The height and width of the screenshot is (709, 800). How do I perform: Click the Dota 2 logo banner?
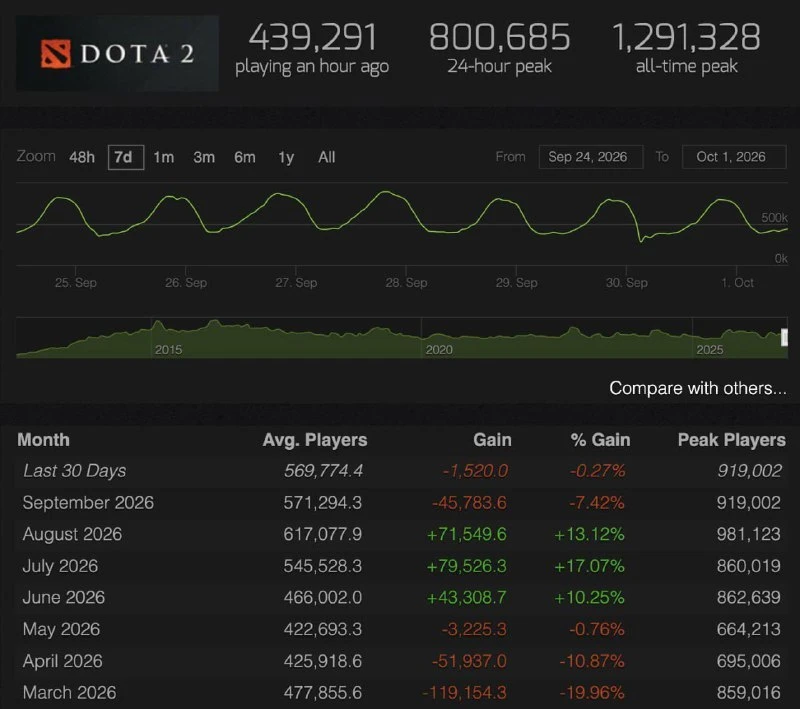click(117, 53)
